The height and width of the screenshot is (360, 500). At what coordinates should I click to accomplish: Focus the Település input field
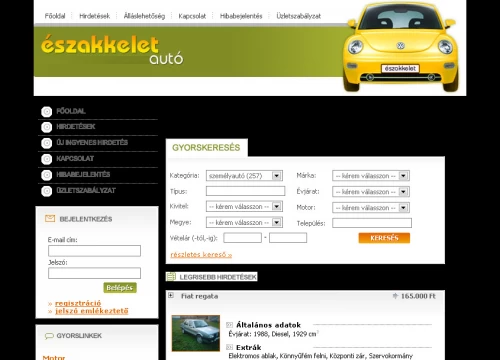[372, 223]
